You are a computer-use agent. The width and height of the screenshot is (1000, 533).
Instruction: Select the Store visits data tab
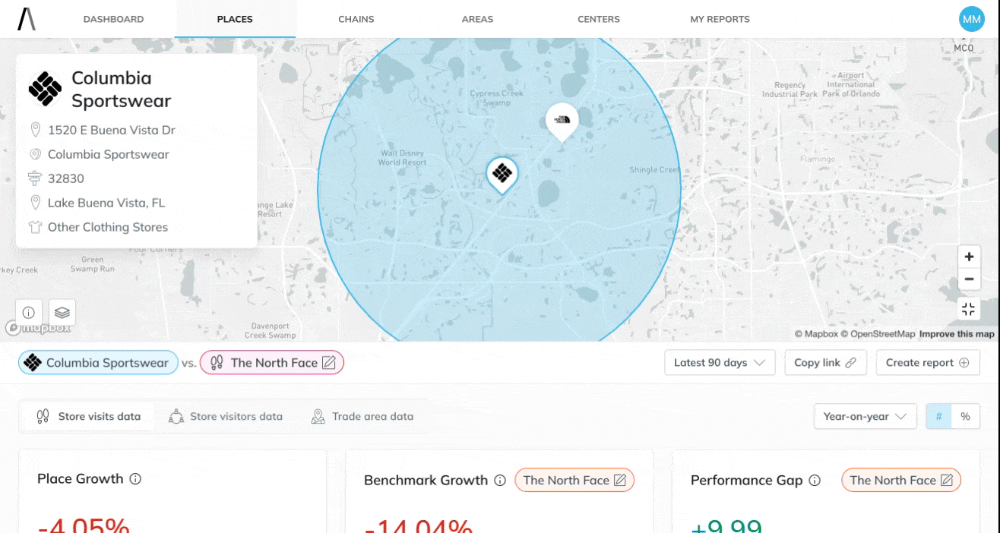pos(88,416)
